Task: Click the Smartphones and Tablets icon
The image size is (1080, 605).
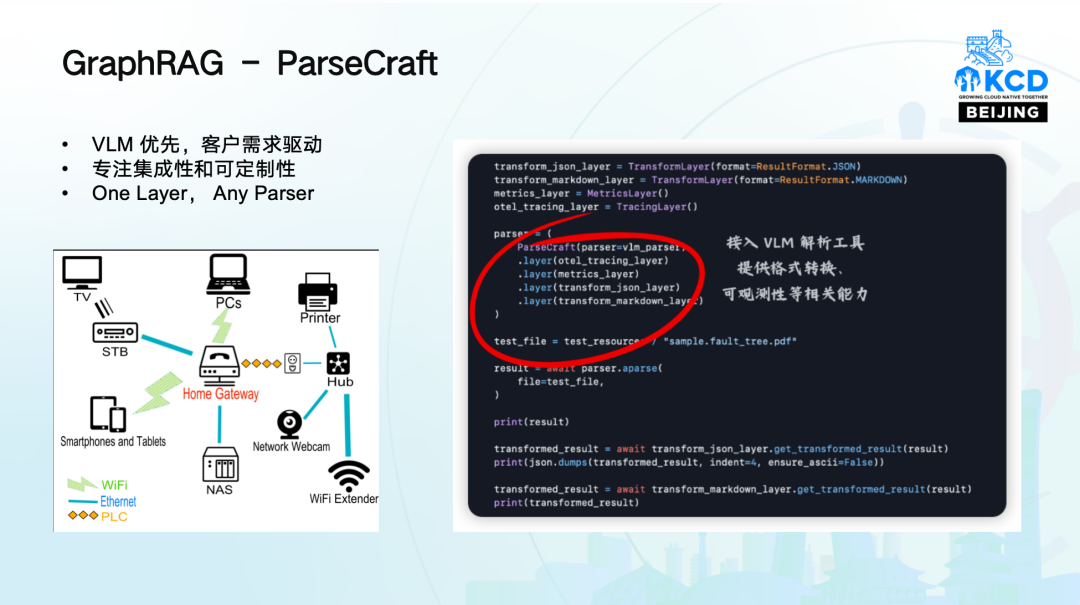Action: coord(107,413)
